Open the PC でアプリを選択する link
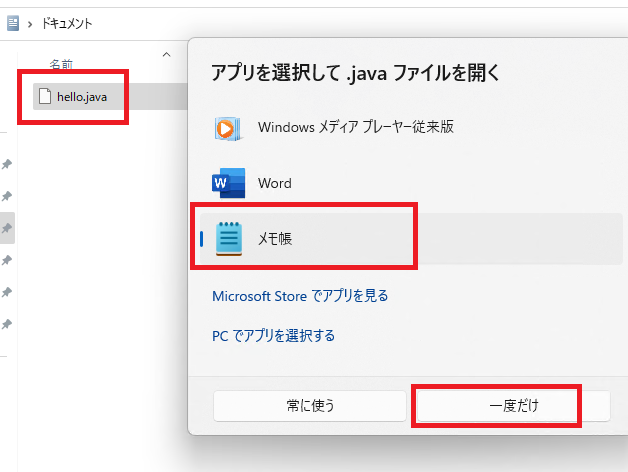628x472 pixels. click(273, 335)
